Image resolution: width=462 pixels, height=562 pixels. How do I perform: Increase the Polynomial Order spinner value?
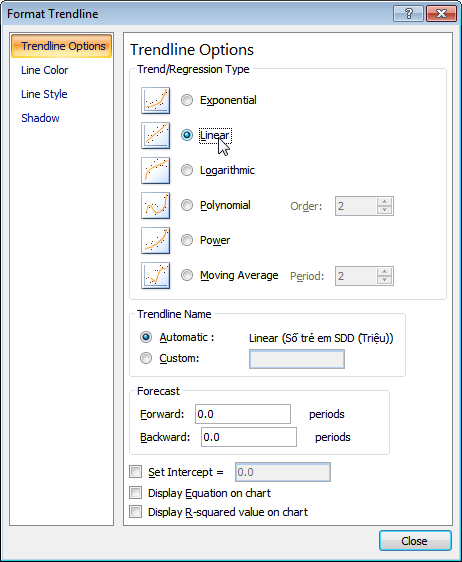385,202
